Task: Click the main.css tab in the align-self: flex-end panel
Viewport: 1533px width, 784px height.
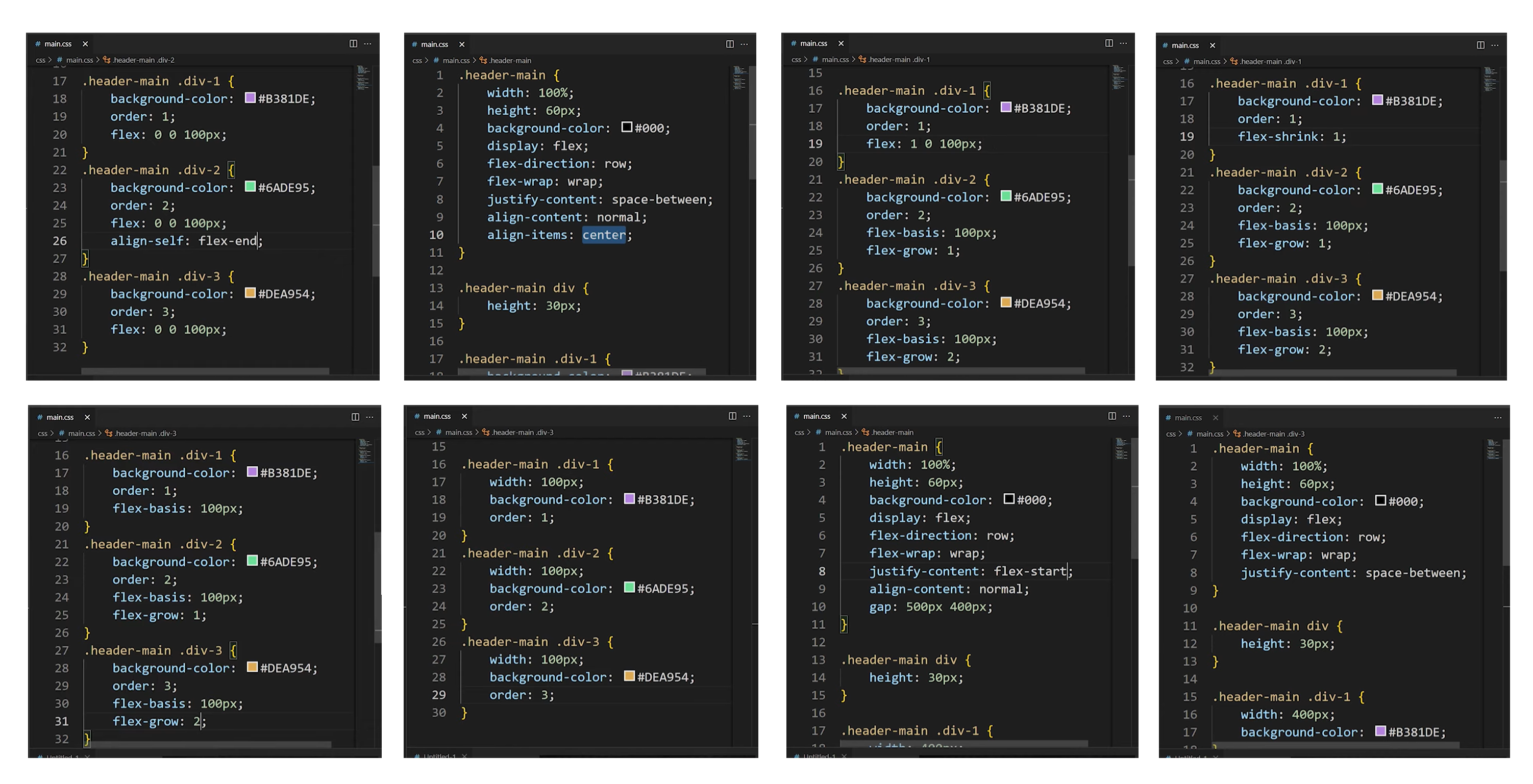Action: (57, 44)
